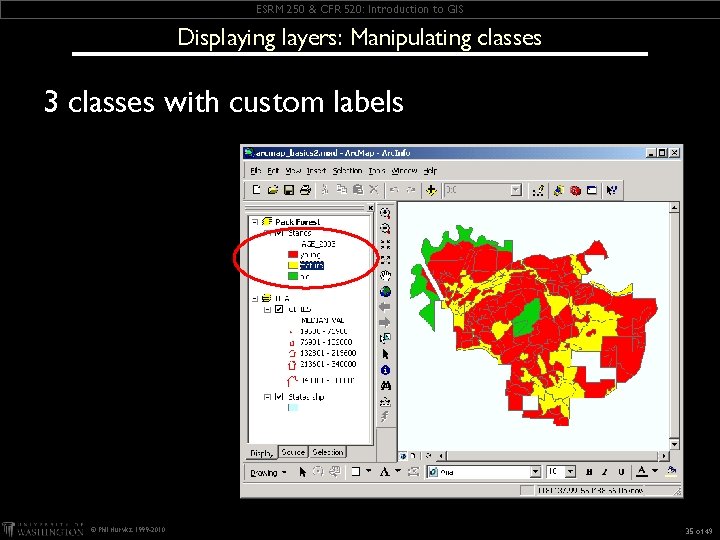The height and width of the screenshot is (540, 720).
Task: Open the Help menu
Action: 430,170
